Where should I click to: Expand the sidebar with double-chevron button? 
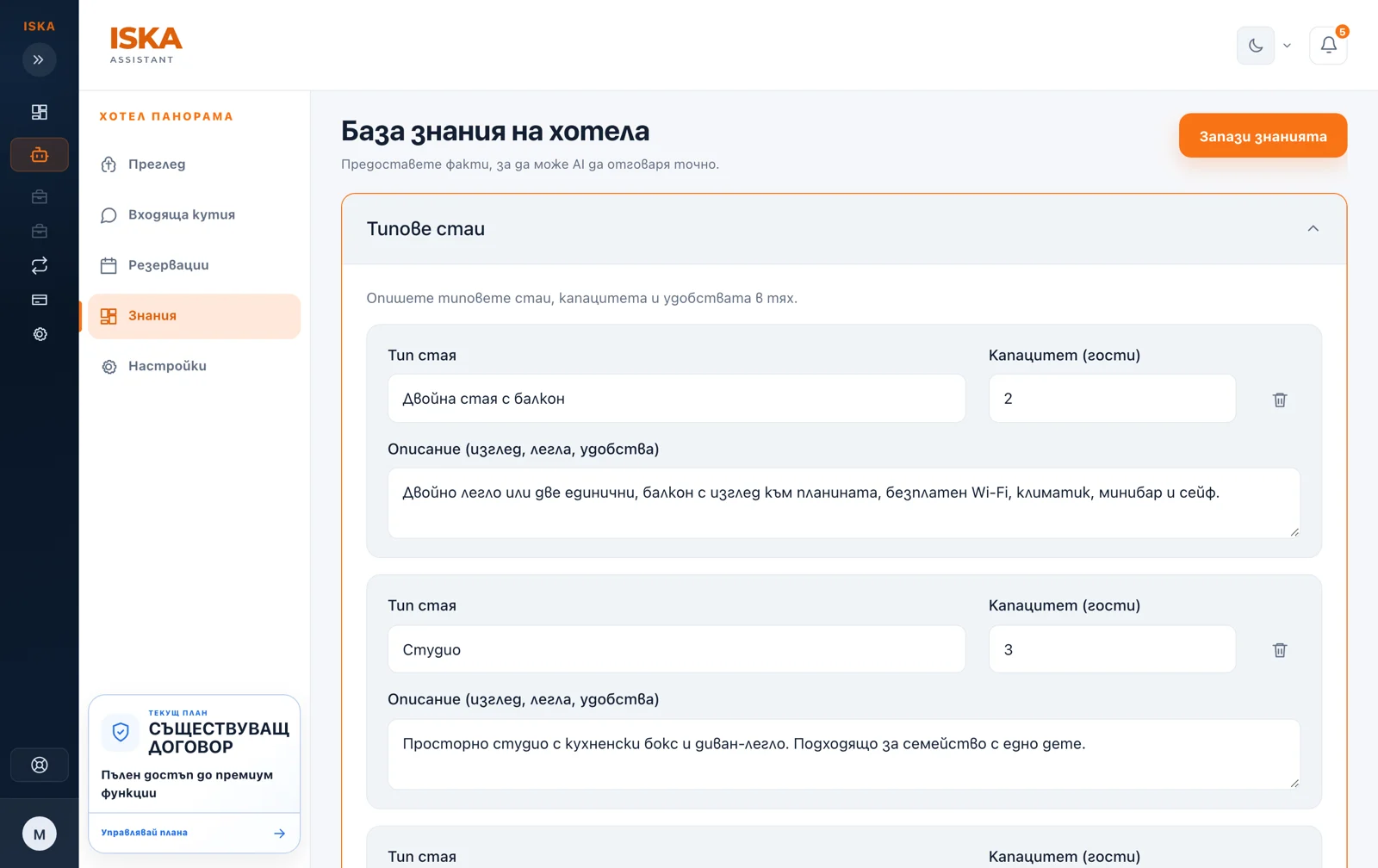click(39, 59)
